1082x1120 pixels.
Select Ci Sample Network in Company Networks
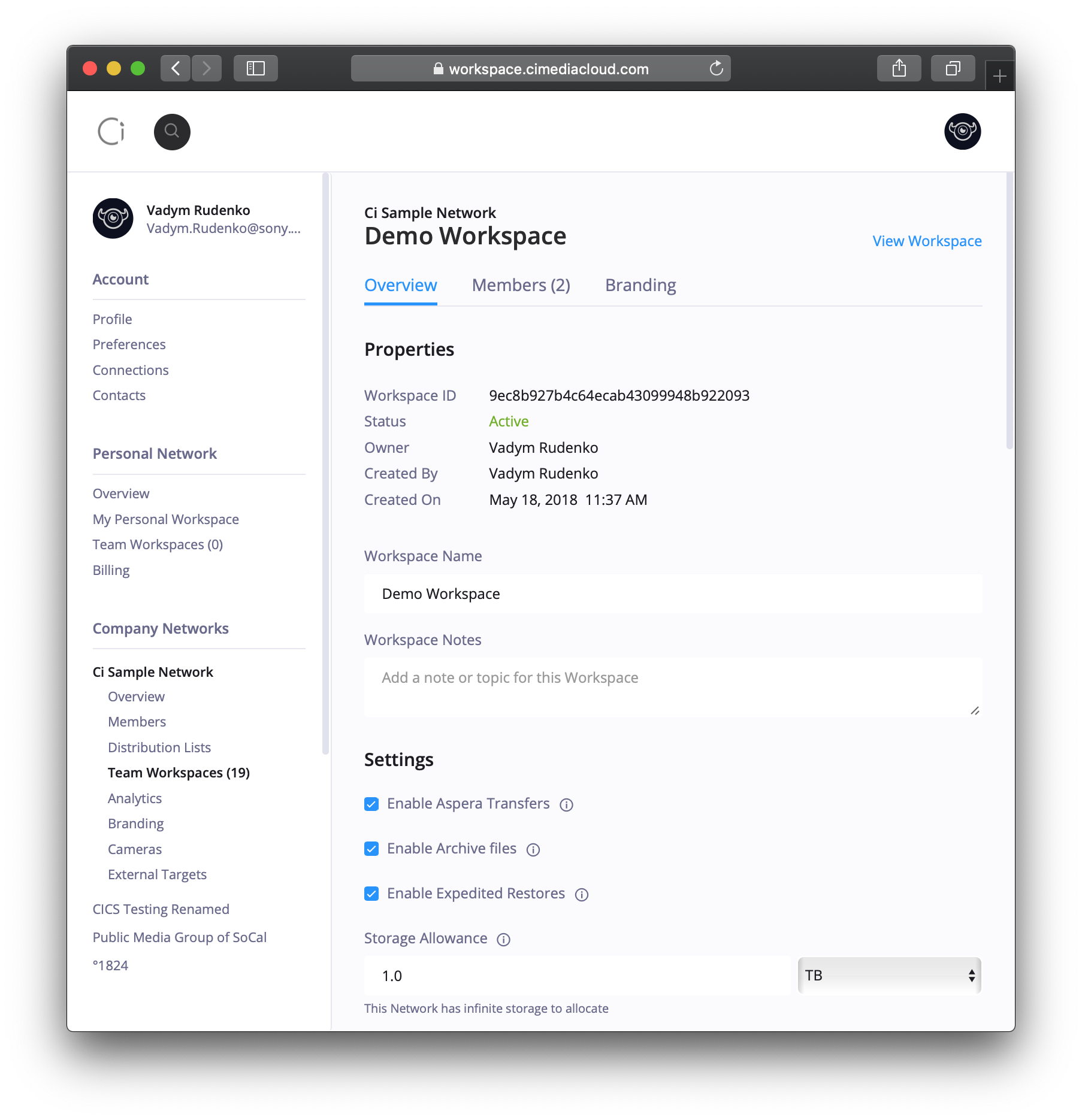[x=153, y=672]
